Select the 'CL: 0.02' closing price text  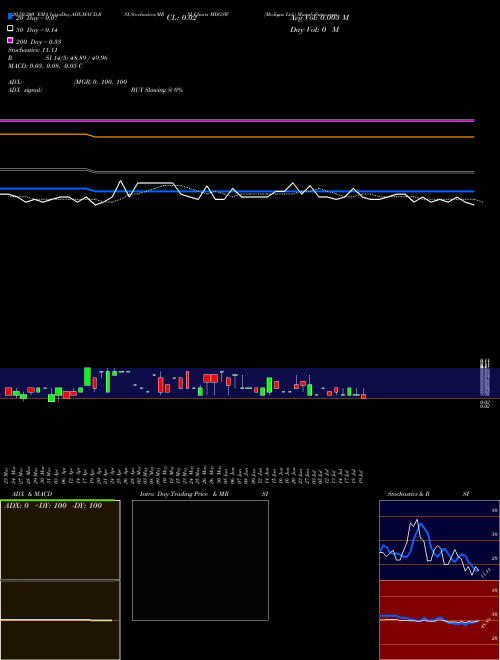coord(181,18)
